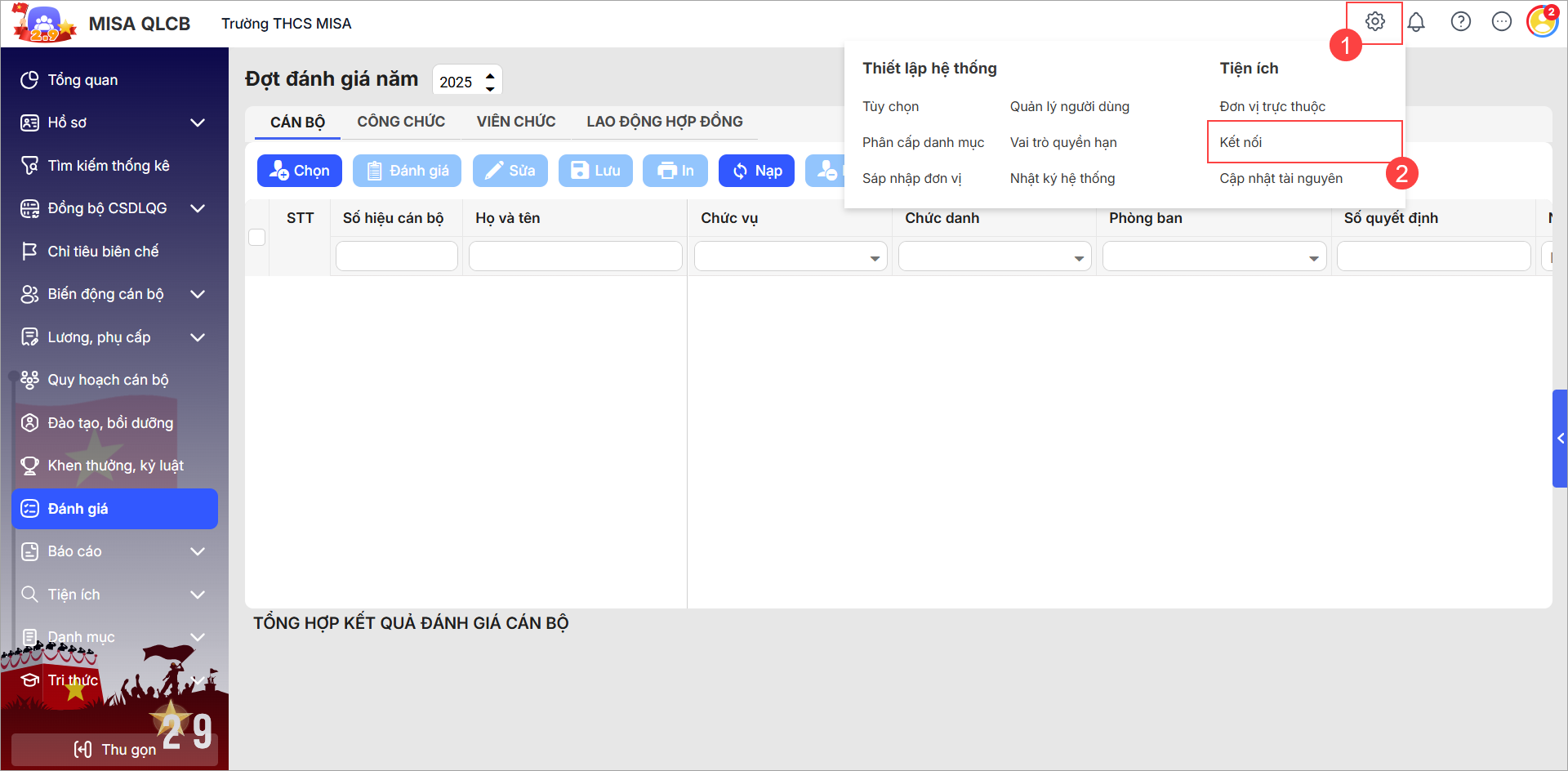This screenshot has width=1568, height=771.
Task: Open the notifications bell
Action: [1416, 22]
